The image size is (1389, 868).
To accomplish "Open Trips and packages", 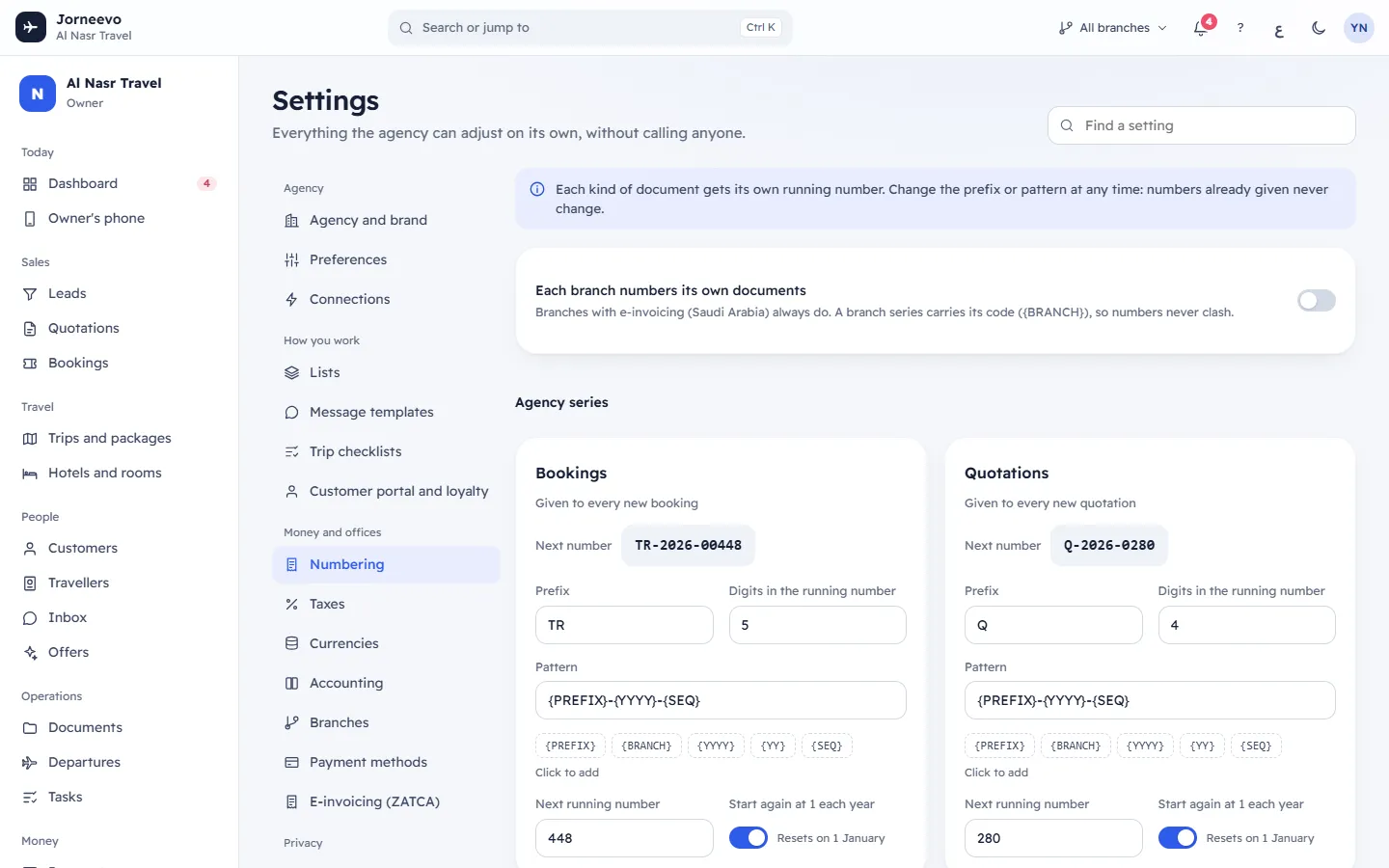I will 119,438.
